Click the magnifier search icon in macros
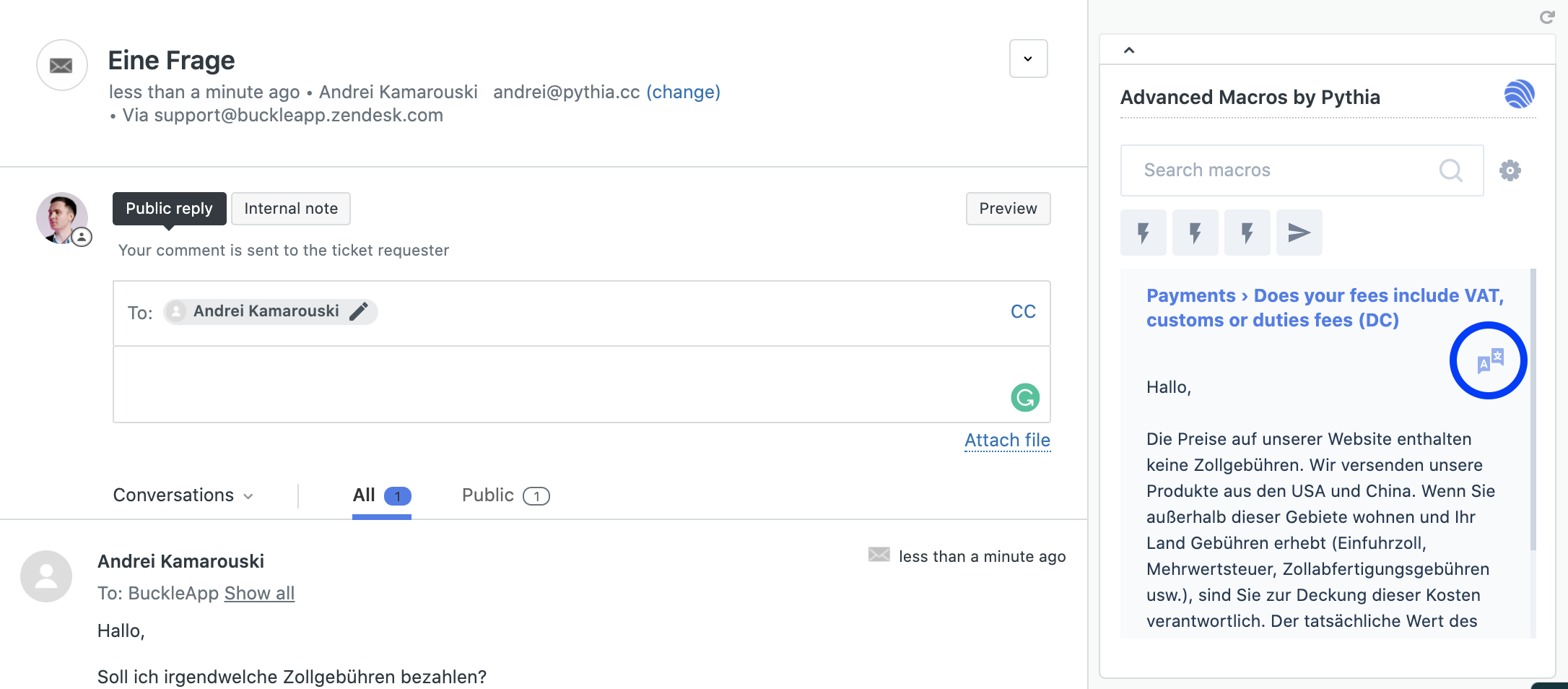This screenshot has height=689, width=1568. pyautogui.click(x=1450, y=170)
